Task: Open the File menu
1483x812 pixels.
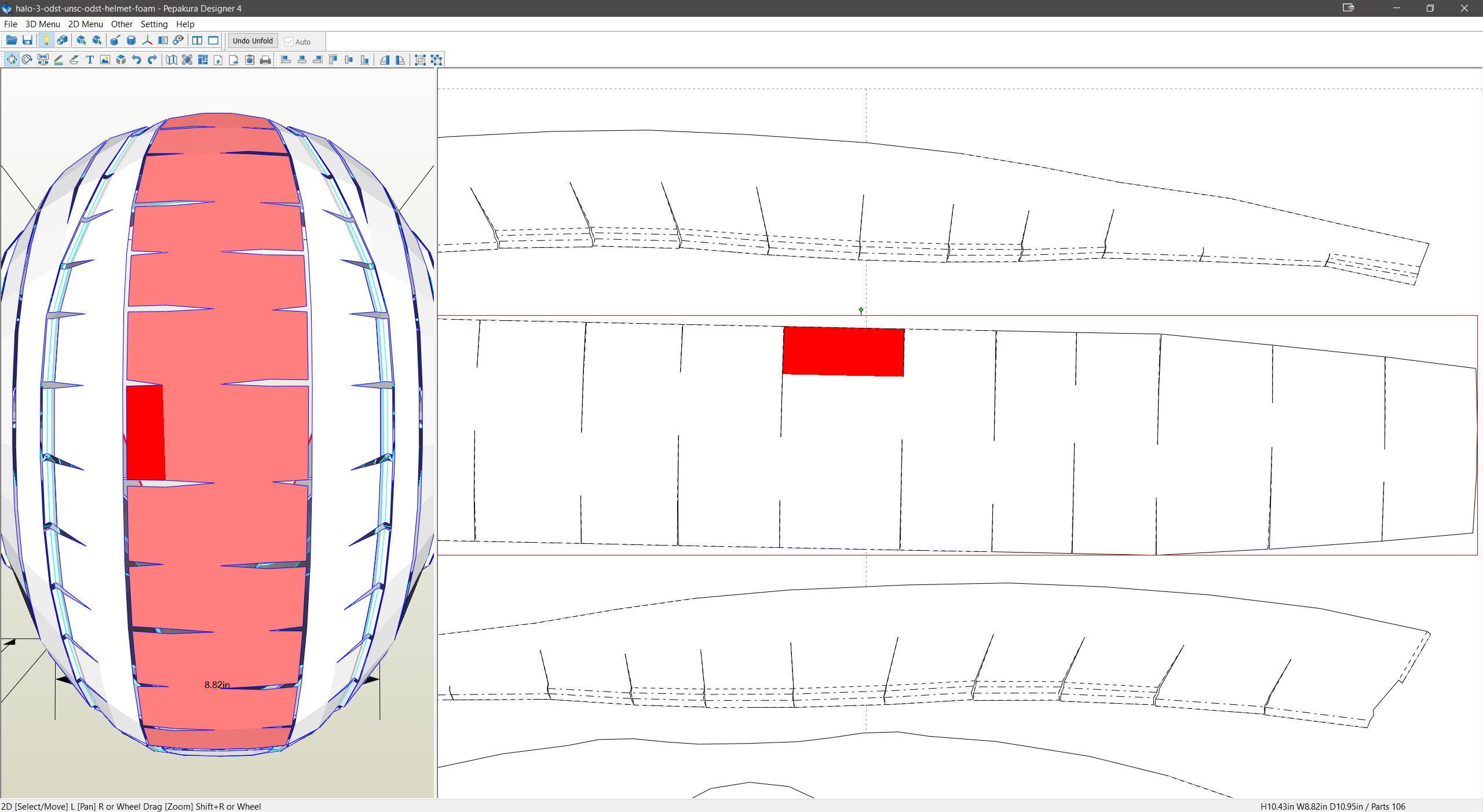Action: pyautogui.click(x=10, y=24)
